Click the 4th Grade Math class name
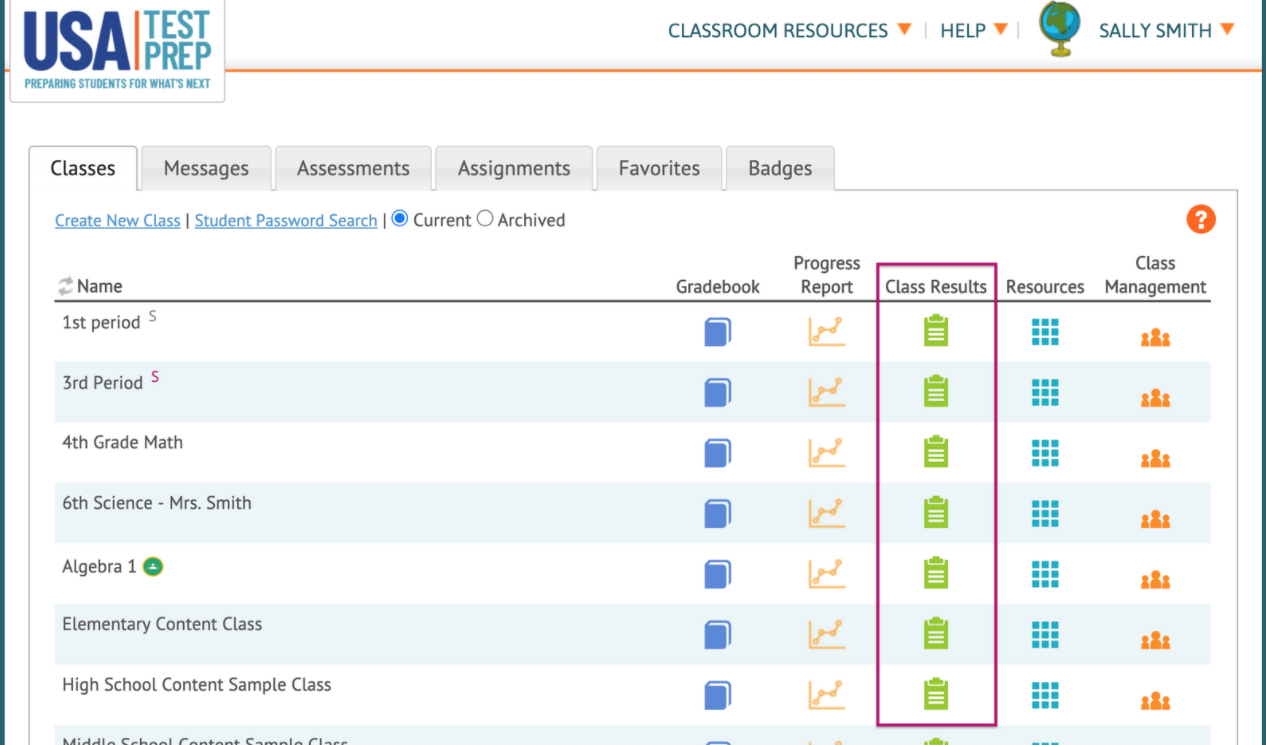Image resolution: width=1266 pixels, height=745 pixels. coord(123,442)
